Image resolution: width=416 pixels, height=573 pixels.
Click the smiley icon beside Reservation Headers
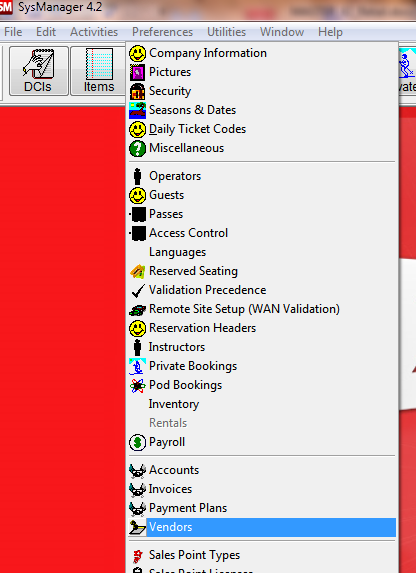pos(137,329)
